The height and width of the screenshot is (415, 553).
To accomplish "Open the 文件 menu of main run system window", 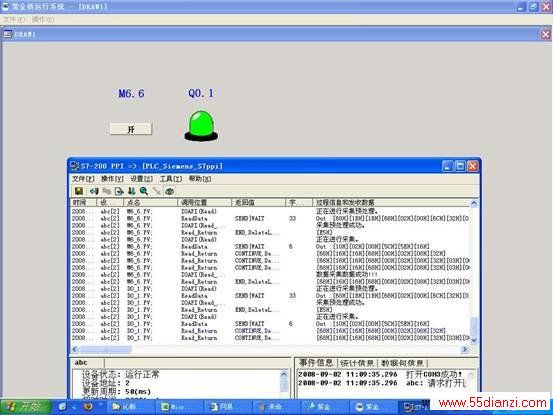I will (14, 19).
